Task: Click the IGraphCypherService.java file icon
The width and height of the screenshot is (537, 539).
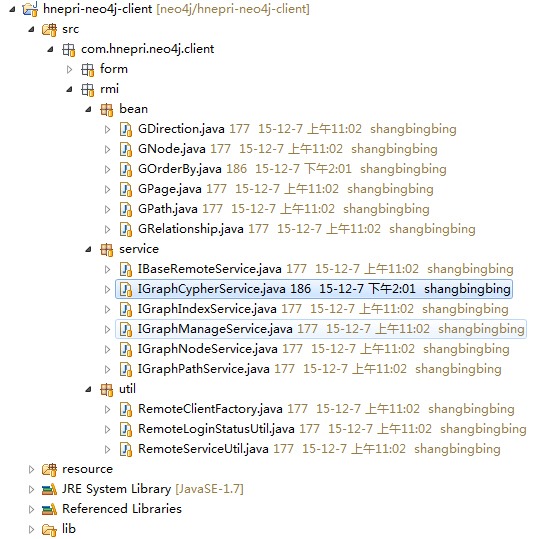Action: pyautogui.click(x=126, y=289)
